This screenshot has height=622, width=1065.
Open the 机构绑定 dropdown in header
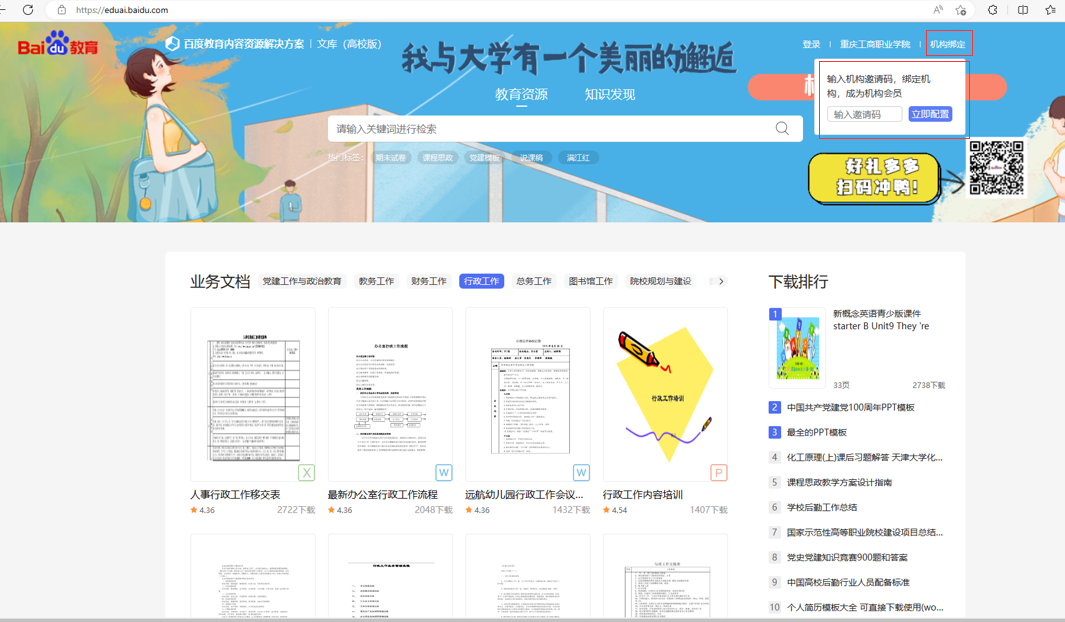pos(948,44)
